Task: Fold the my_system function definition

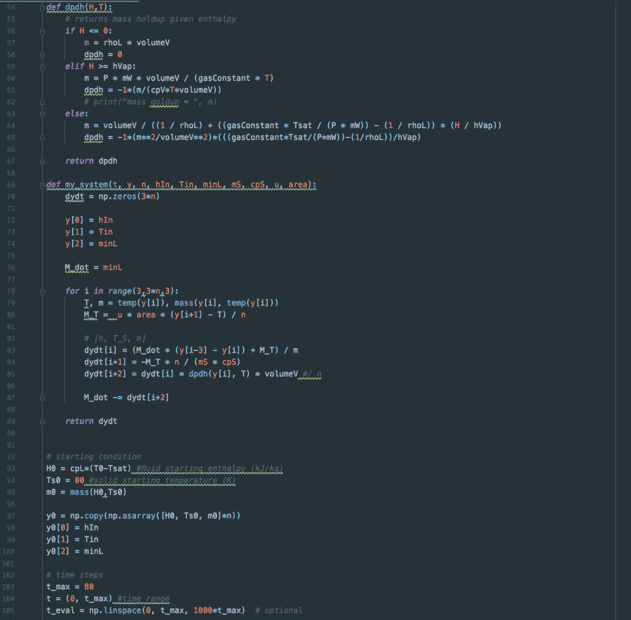Action: coord(42,185)
